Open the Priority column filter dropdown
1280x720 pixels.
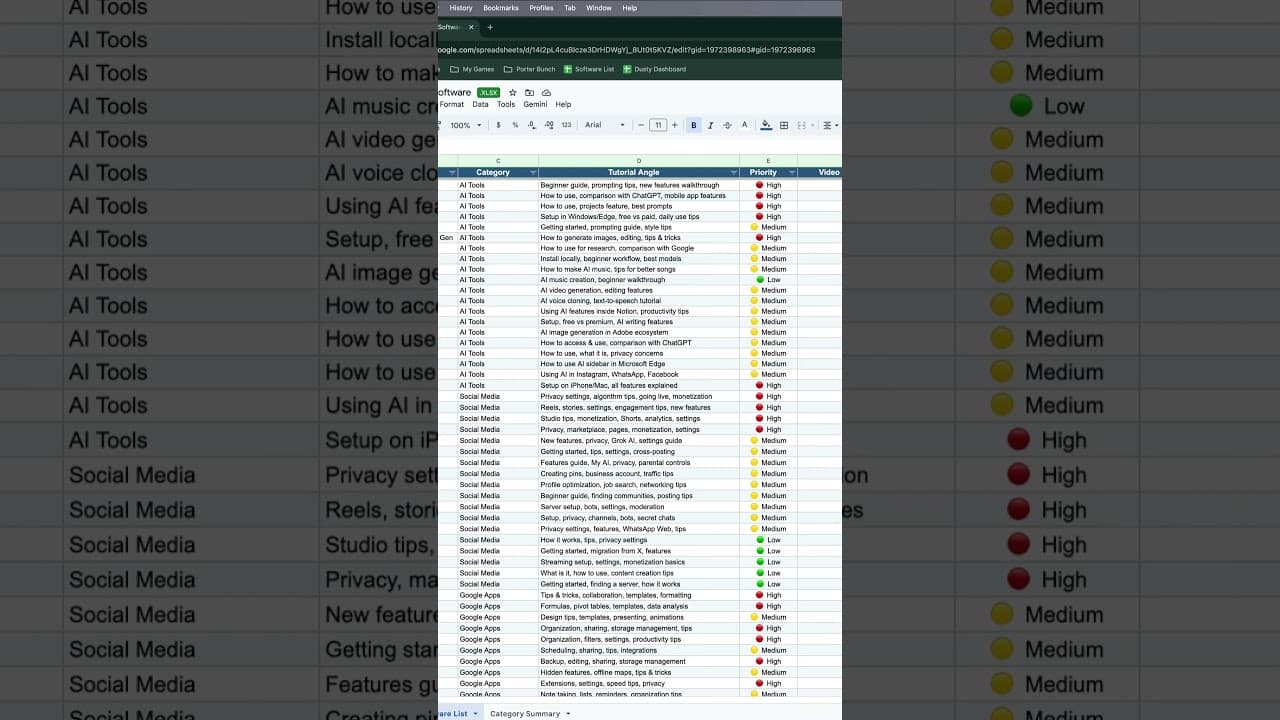pyautogui.click(x=792, y=172)
